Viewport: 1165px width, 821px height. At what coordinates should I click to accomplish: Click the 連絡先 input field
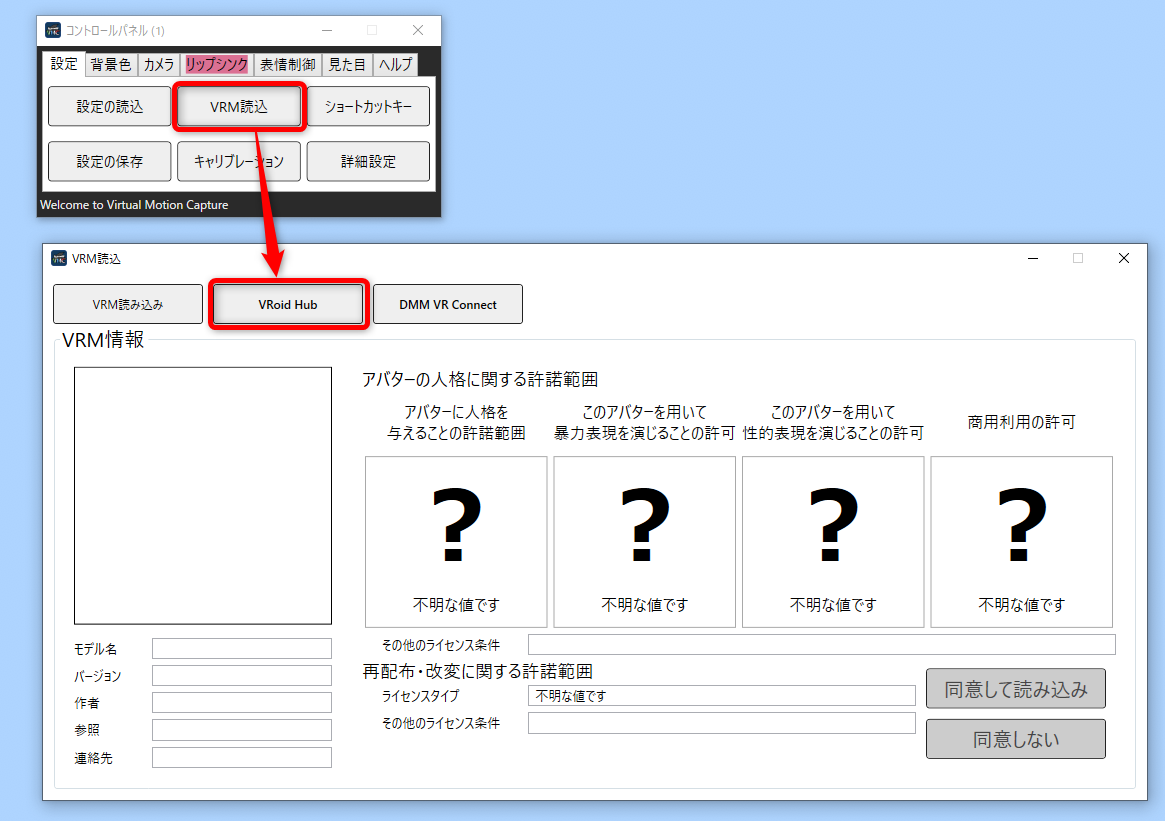(x=241, y=757)
